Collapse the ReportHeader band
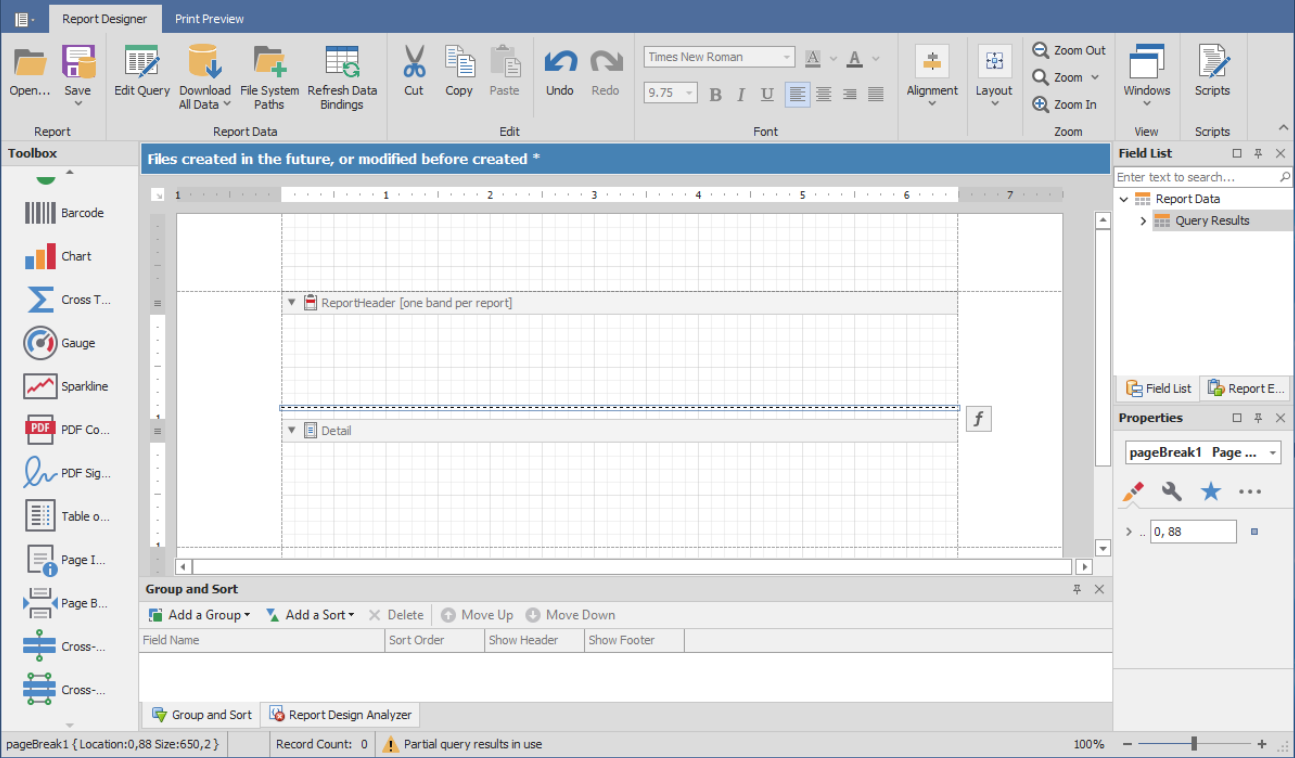 tap(292, 302)
